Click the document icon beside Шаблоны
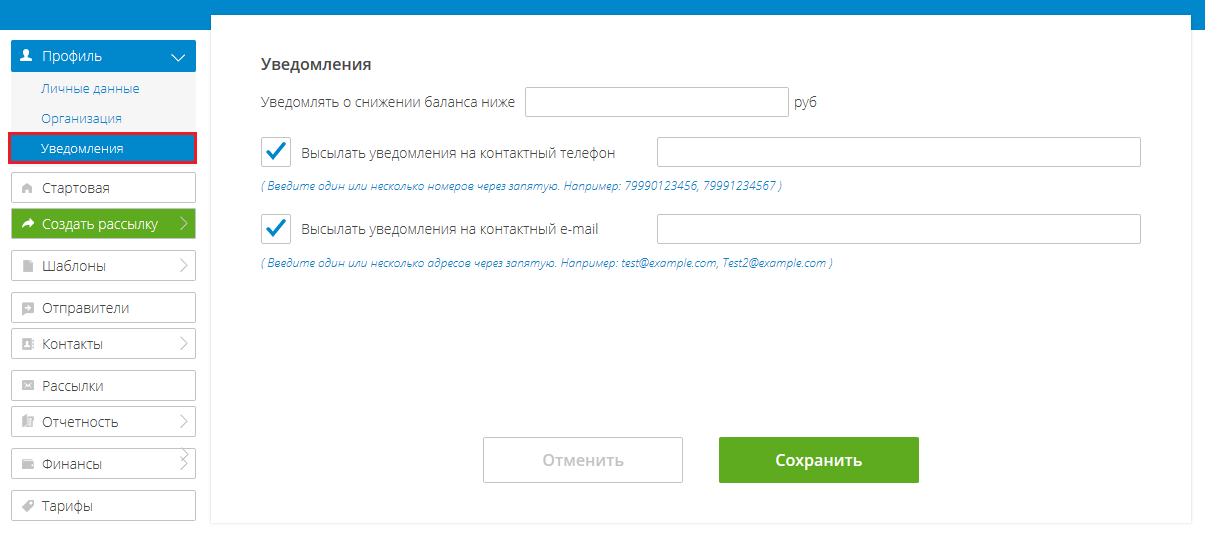 (x=28, y=266)
